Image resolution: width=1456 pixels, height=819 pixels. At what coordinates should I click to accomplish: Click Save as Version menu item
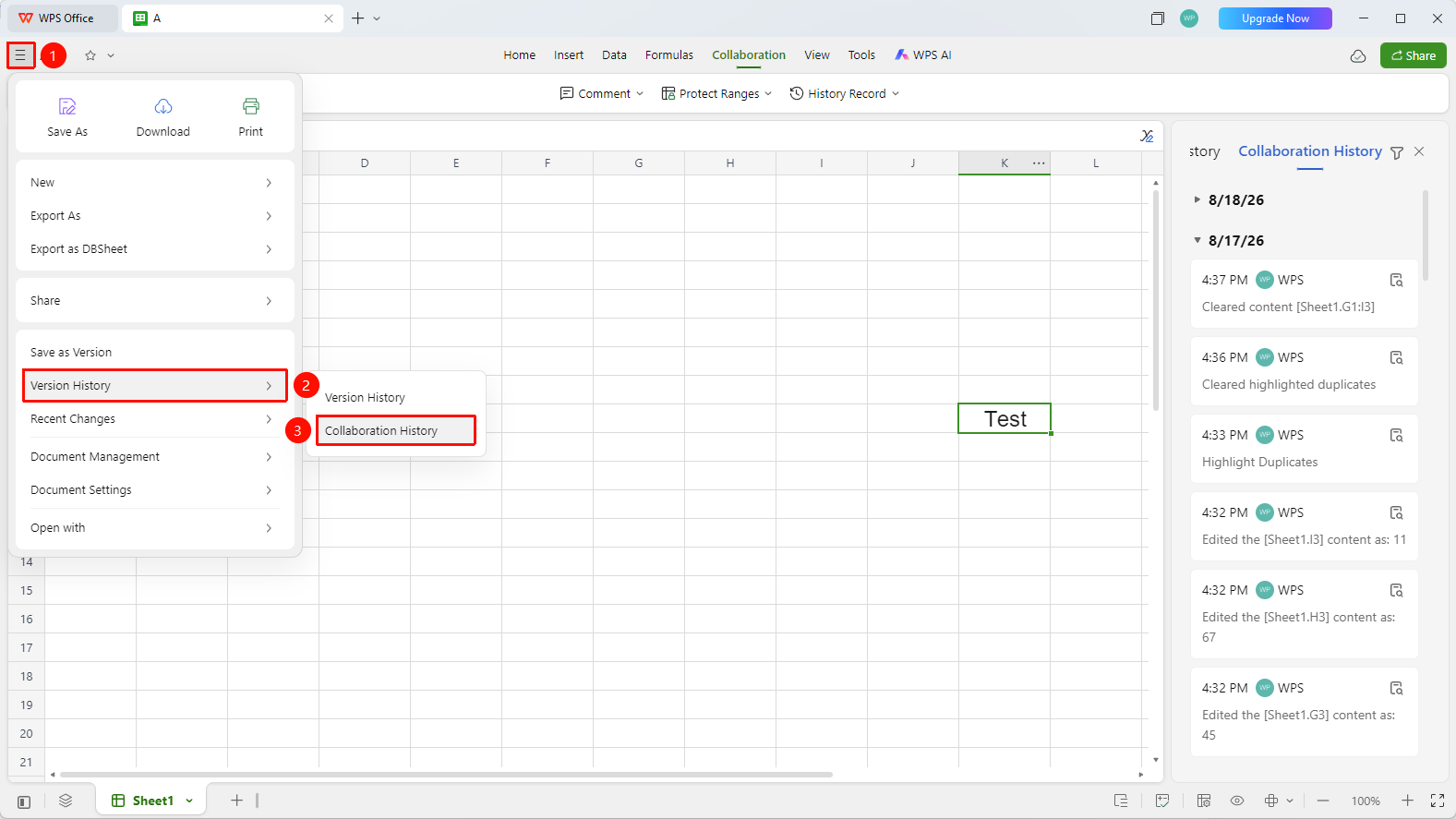(155, 352)
